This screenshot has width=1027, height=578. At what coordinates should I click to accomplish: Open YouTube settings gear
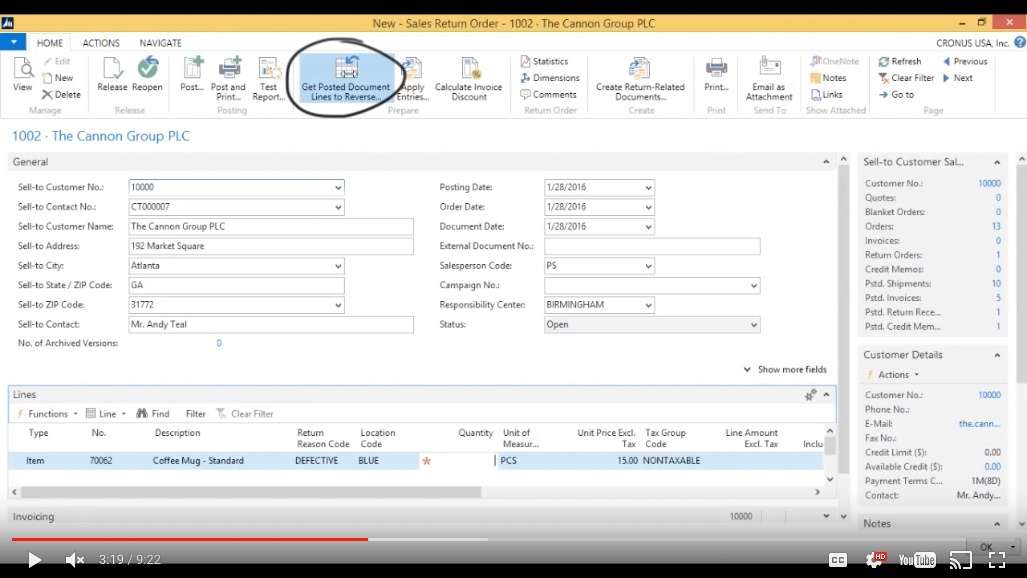[x=875, y=560]
